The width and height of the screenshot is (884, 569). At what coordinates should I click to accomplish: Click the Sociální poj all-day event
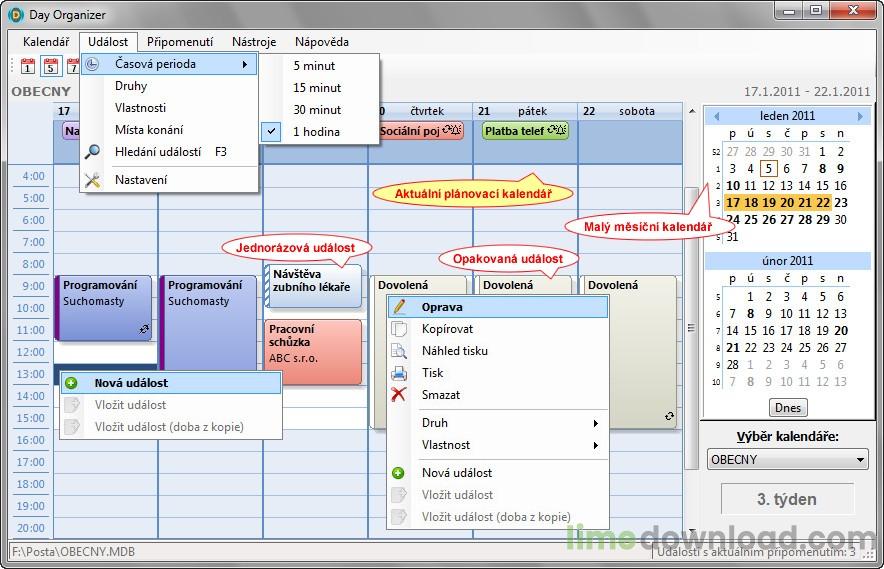point(421,131)
